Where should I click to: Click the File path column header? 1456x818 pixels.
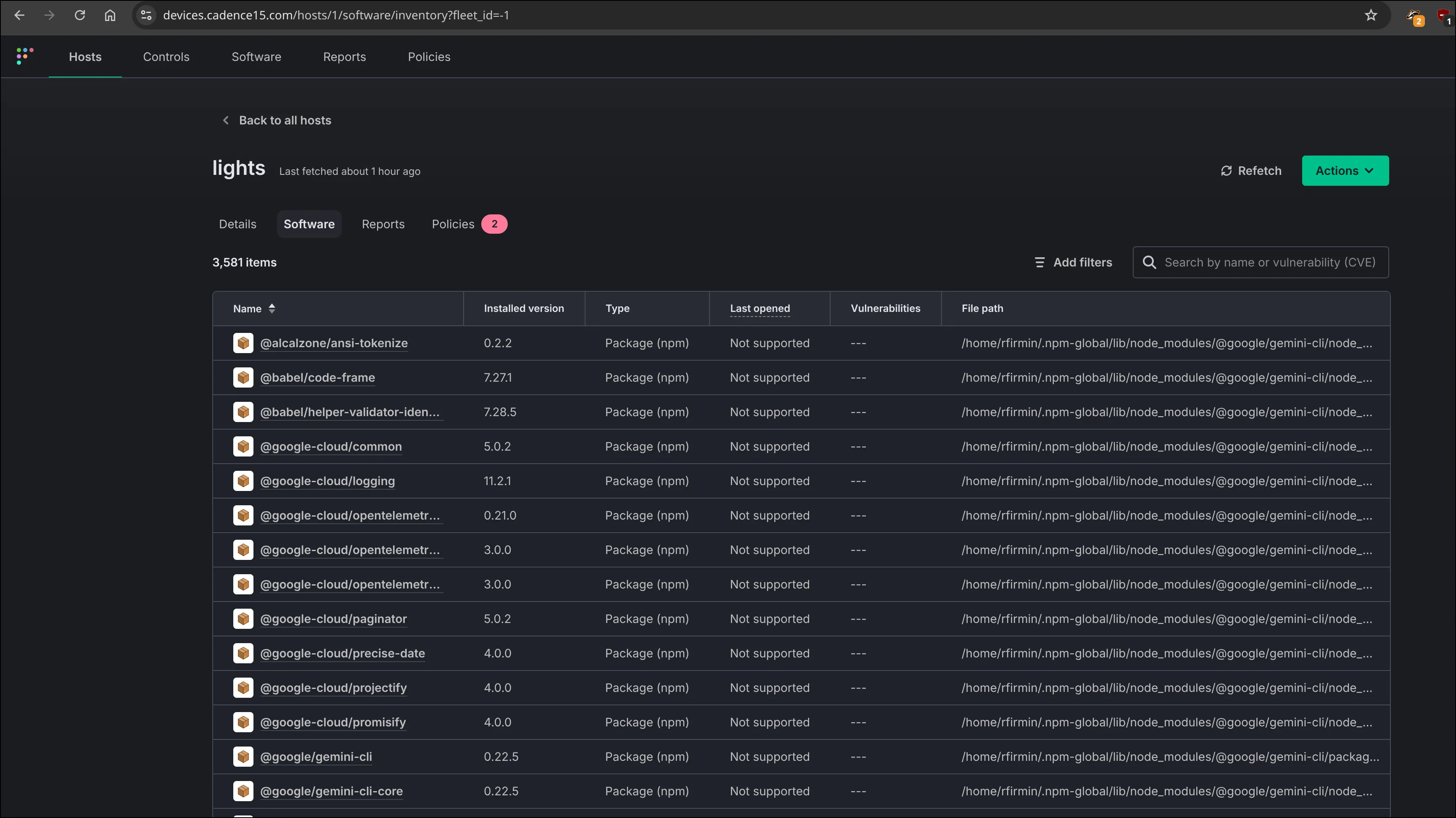click(982, 309)
